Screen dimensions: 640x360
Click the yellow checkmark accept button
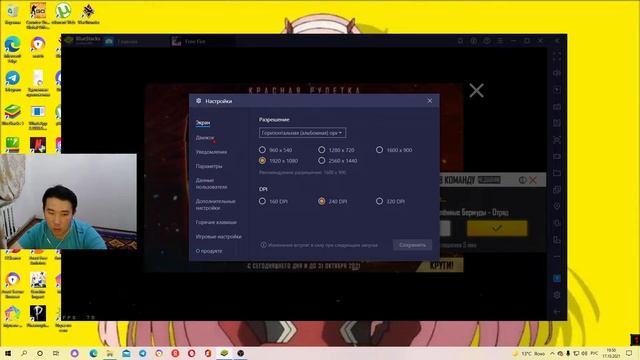(497, 228)
